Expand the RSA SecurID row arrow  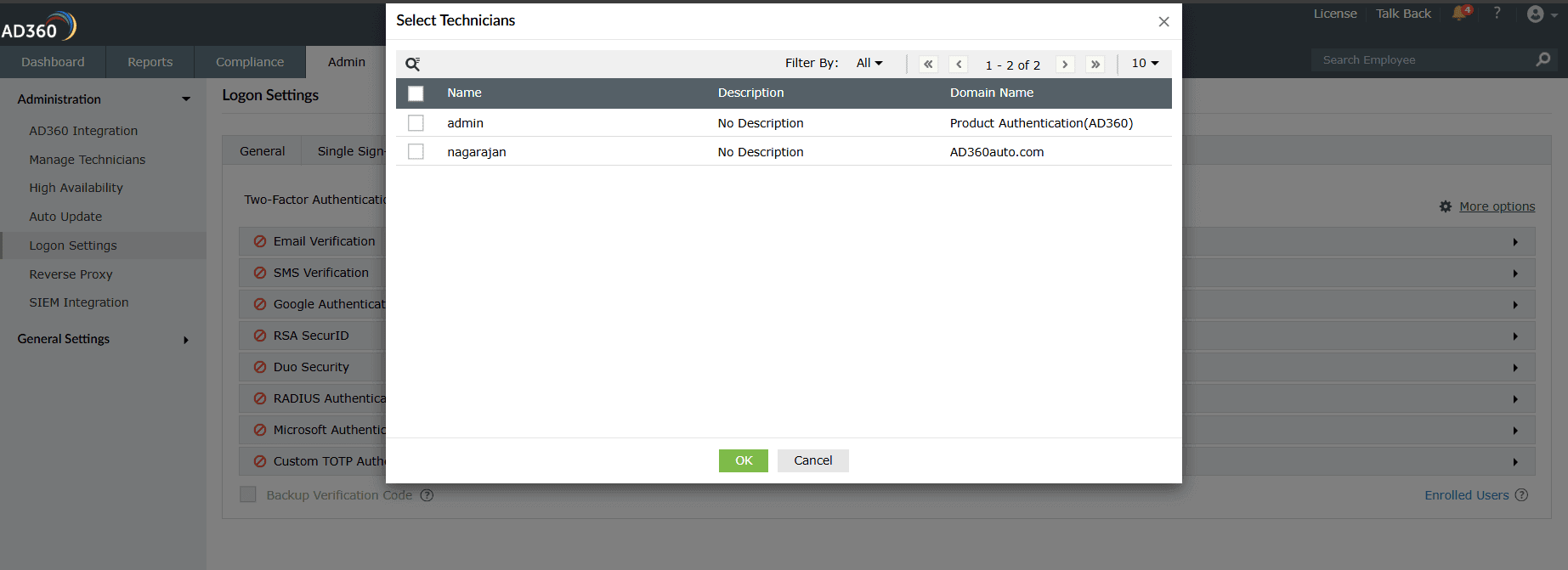pyautogui.click(x=1515, y=336)
